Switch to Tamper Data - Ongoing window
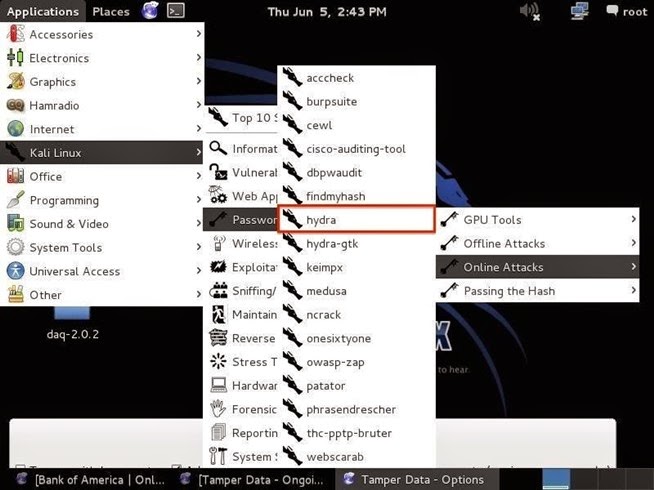 tap(252, 480)
